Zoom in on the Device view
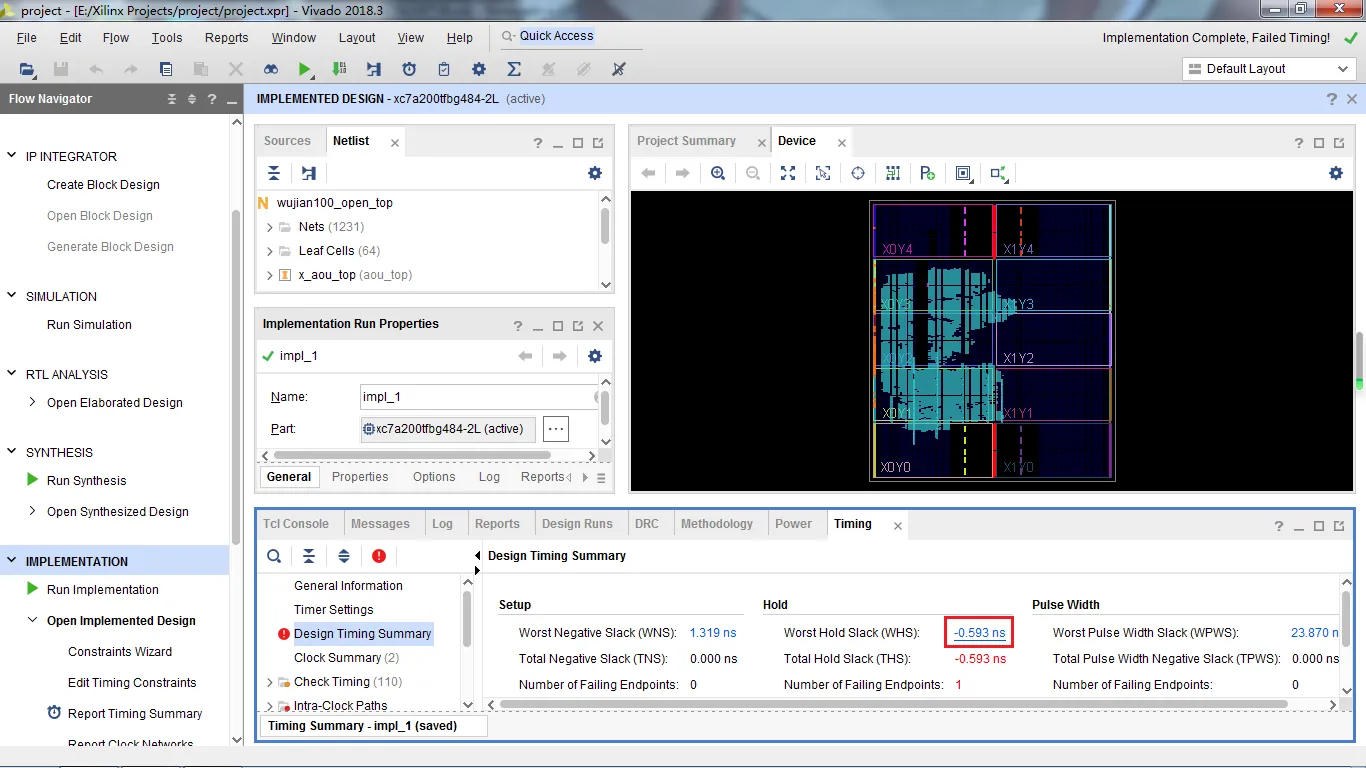The height and width of the screenshot is (768, 1366). click(718, 173)
